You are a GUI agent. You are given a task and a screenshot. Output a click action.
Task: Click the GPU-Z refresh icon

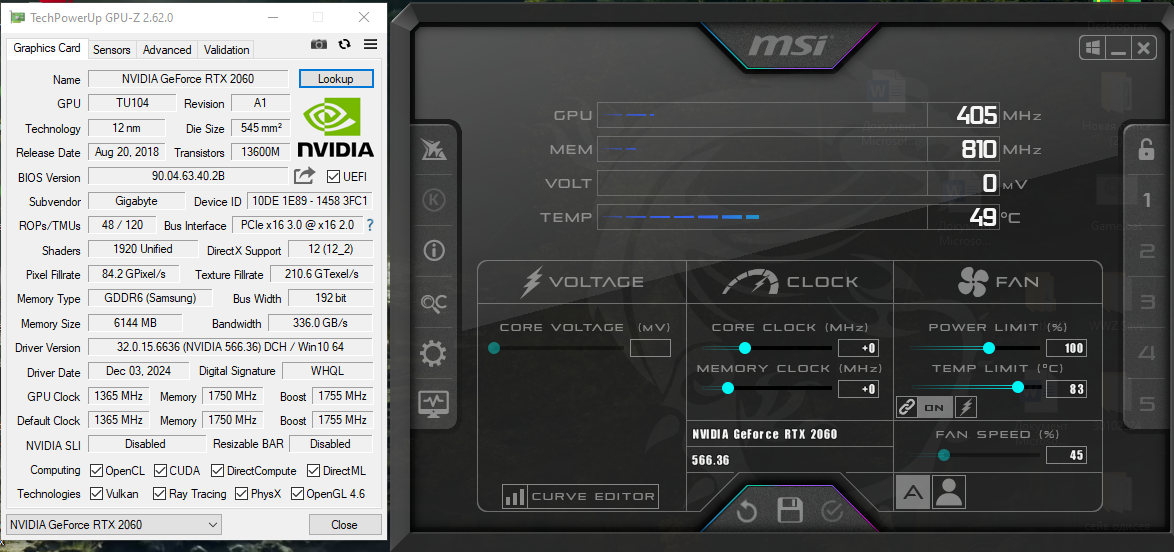tap(344, 44)
